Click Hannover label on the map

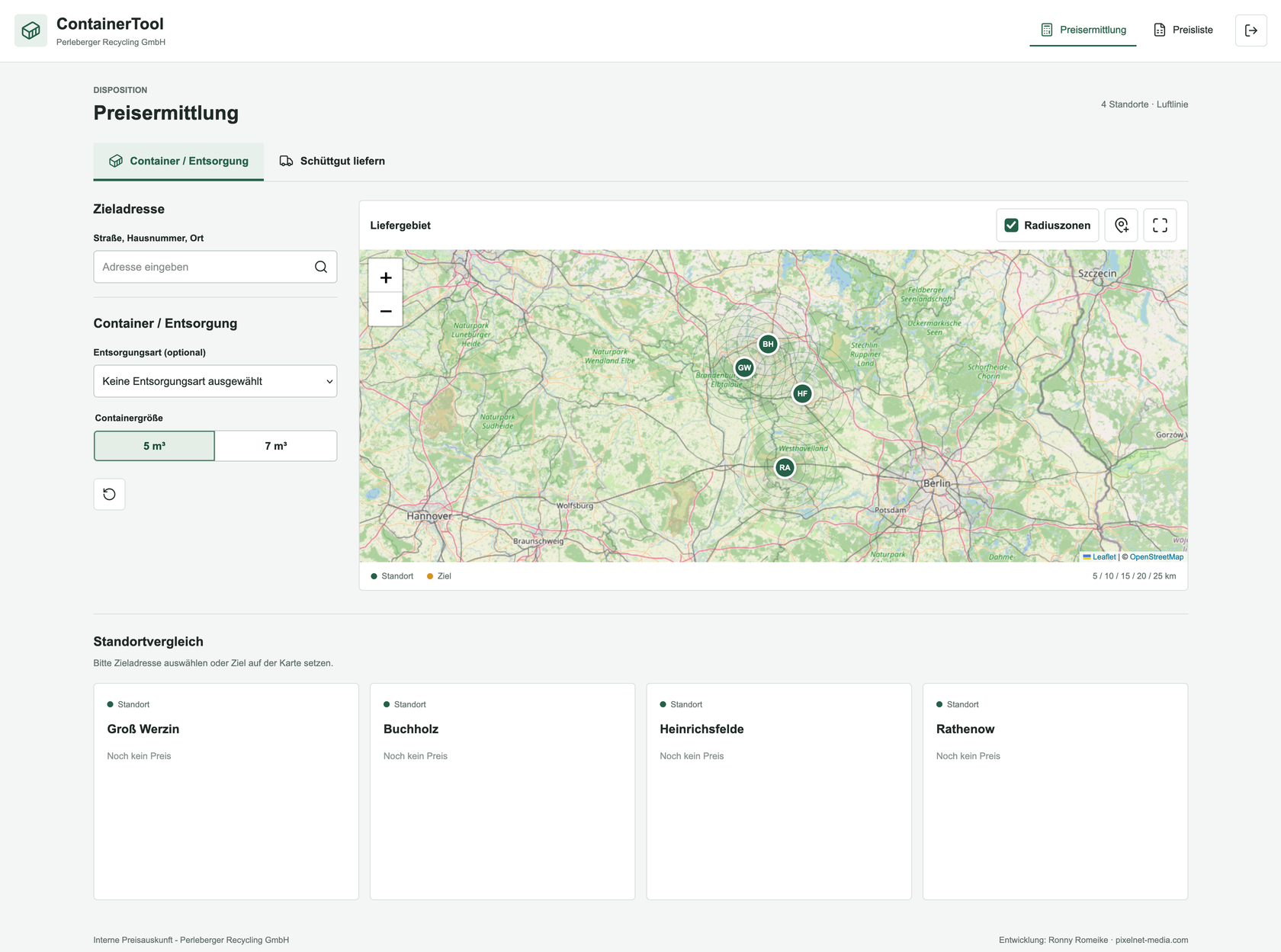pos(429,516)
